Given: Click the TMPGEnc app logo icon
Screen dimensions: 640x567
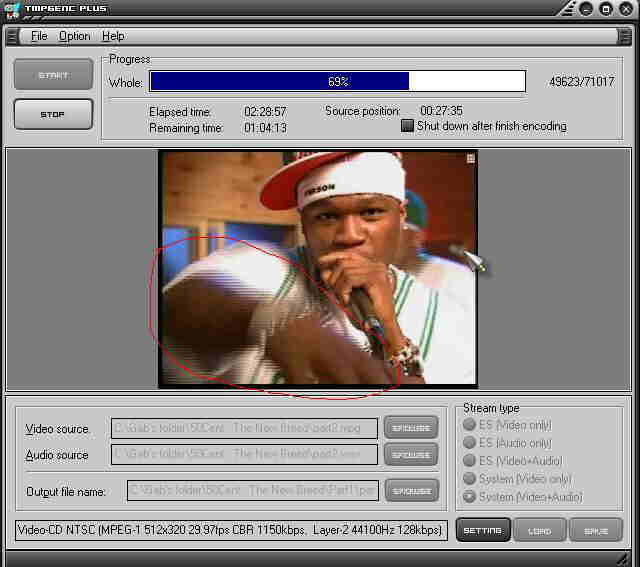Looking at the screenshot, I should [x=11, y=10].
